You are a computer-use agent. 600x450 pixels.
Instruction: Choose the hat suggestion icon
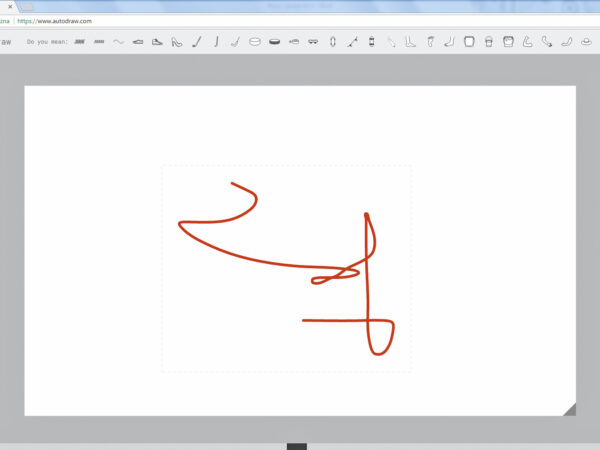click(x=585, y=42)
